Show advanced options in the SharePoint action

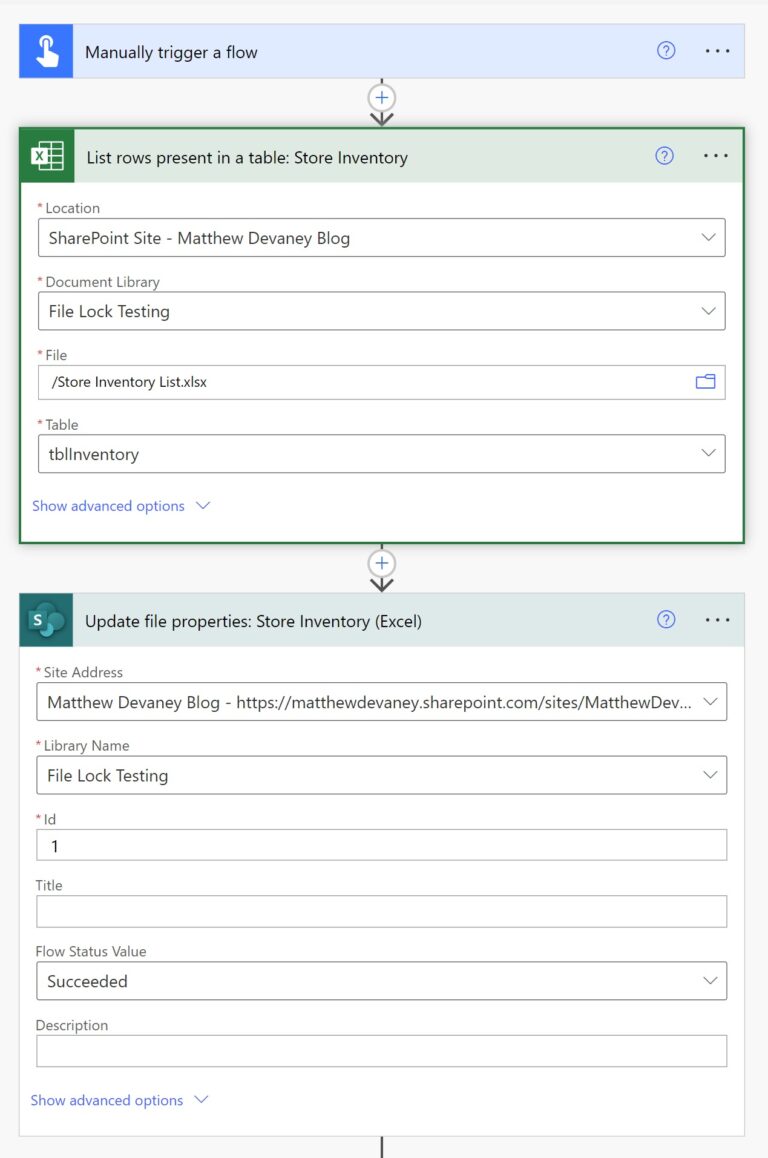click(x=107, y=1099)
